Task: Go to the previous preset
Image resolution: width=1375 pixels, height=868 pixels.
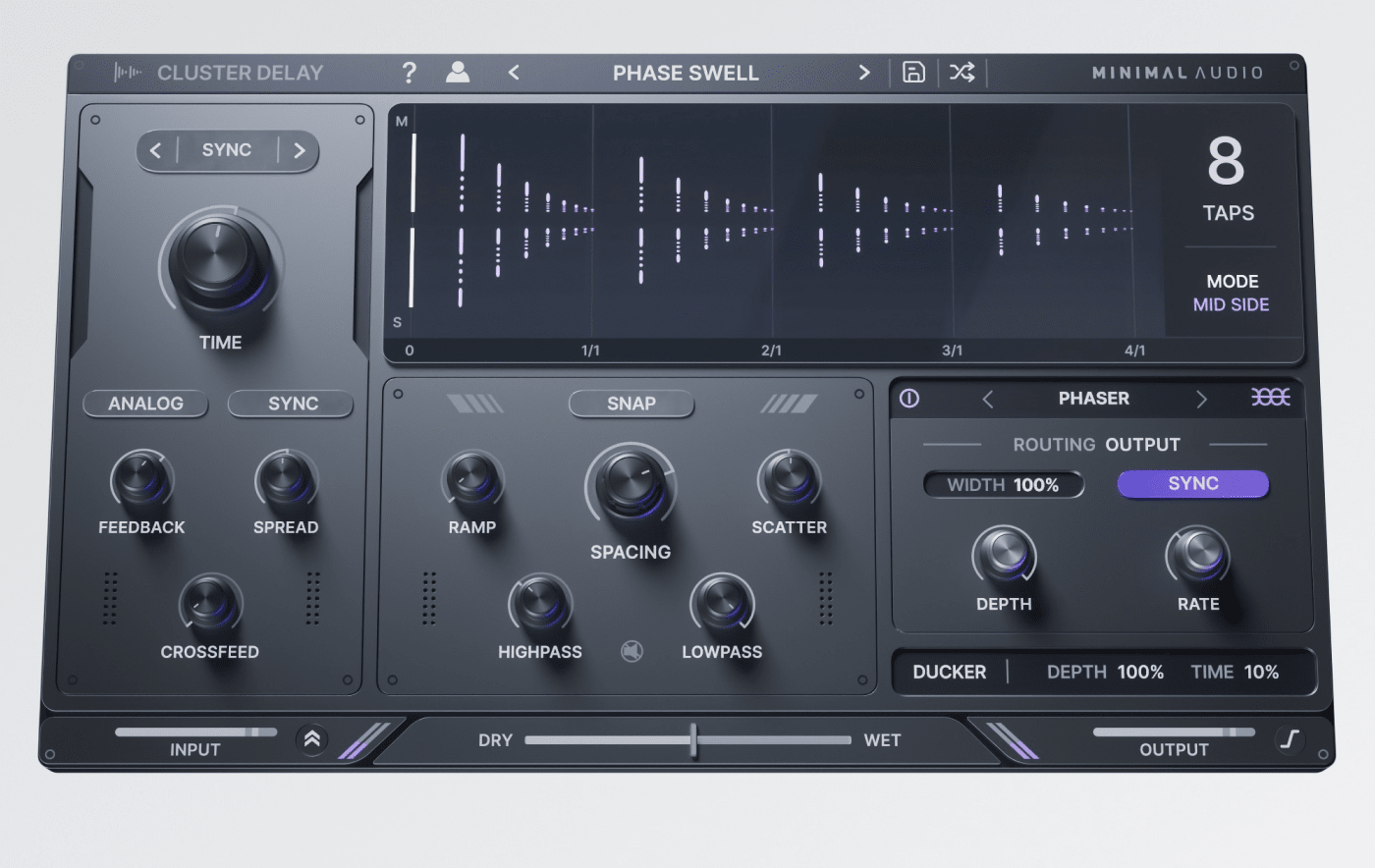Action: [514, 73]
